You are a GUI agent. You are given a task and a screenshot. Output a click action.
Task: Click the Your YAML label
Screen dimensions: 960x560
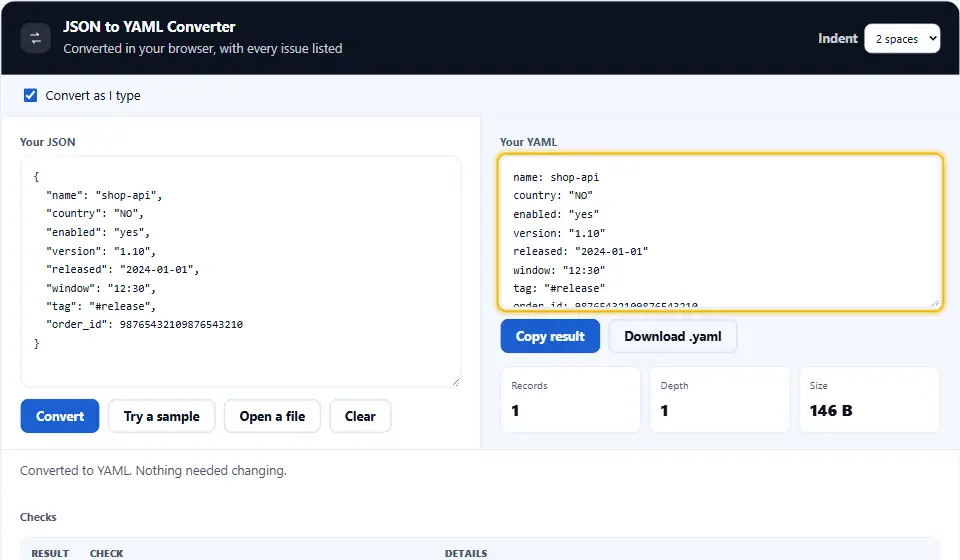pos(528,142)
